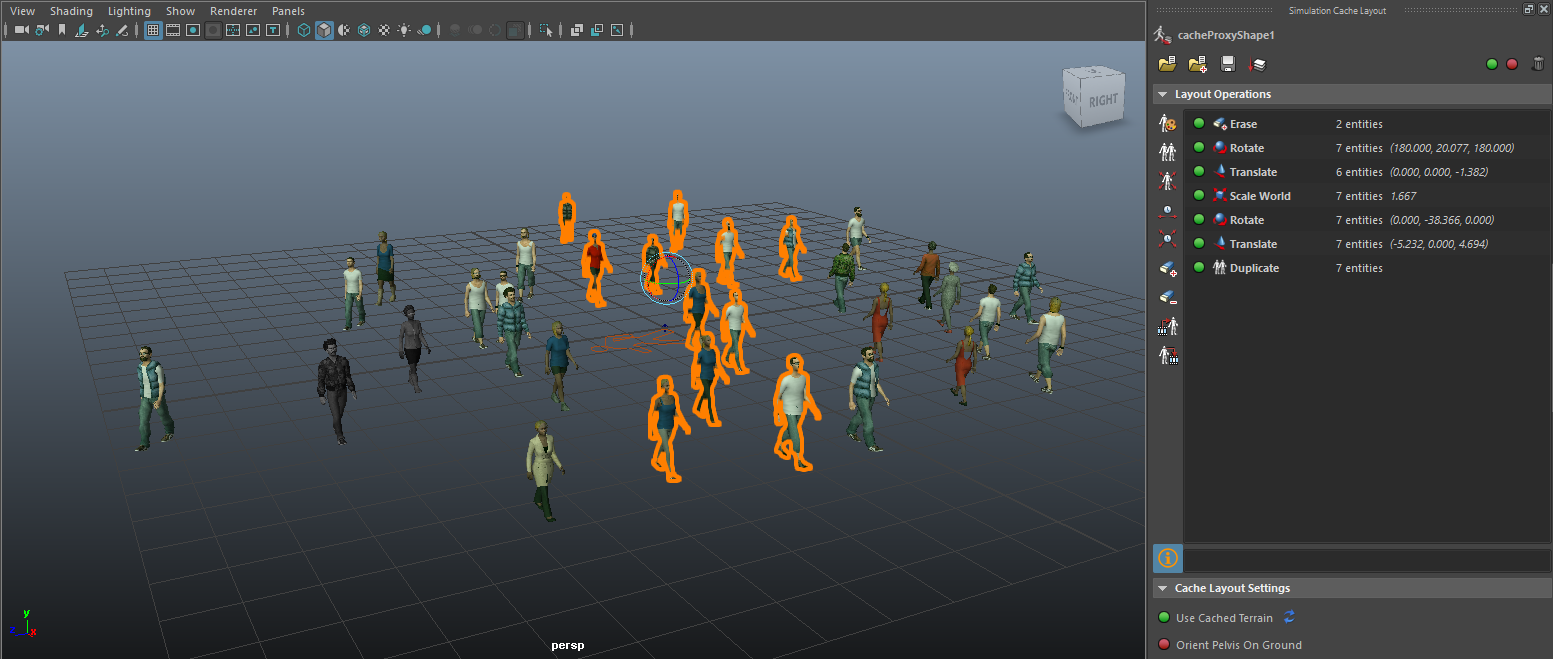
Task: Open the Panels menu
Action: (288, 11)
